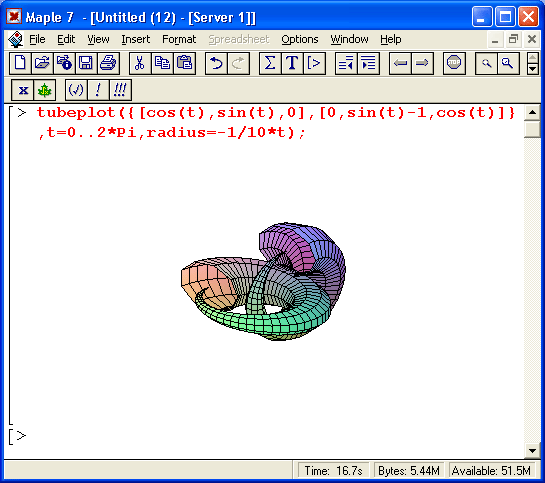Execute worksheet with triple exclamation icon
This screenshot has height=483, width=545.
pos(120,90)
